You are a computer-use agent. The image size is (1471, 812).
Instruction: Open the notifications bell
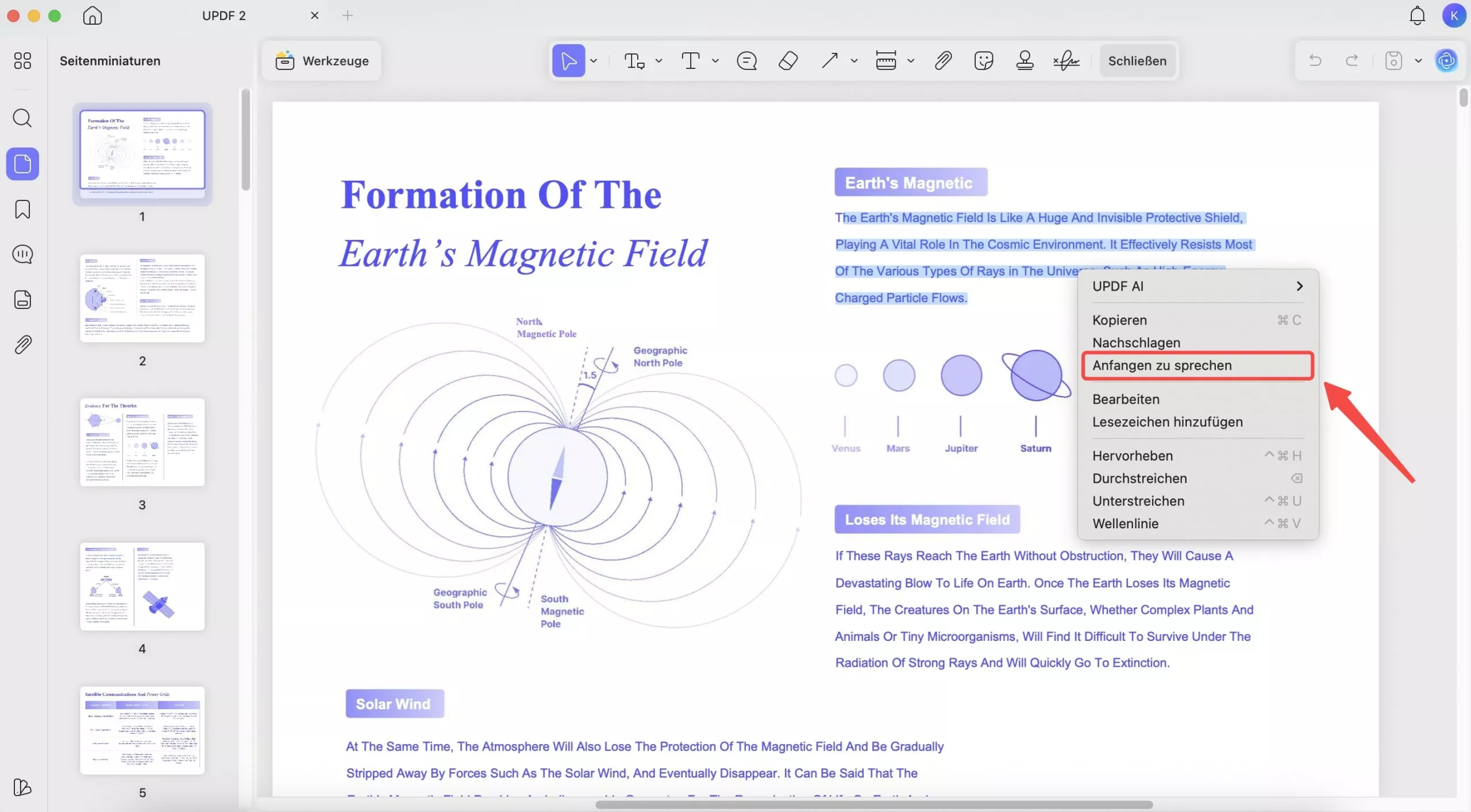click(1417, 16)
